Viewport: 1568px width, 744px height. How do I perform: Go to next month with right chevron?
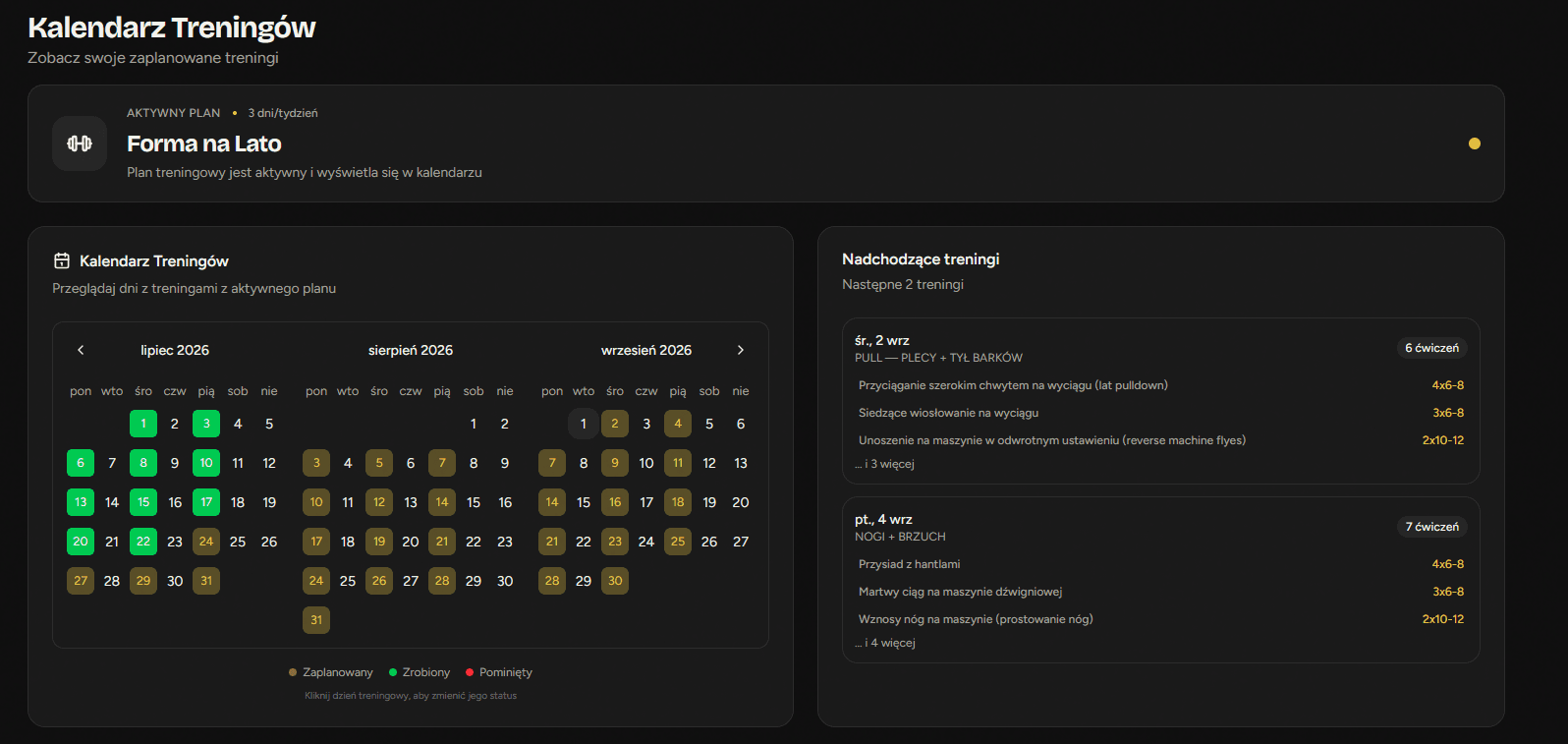(x=741, y=350)
